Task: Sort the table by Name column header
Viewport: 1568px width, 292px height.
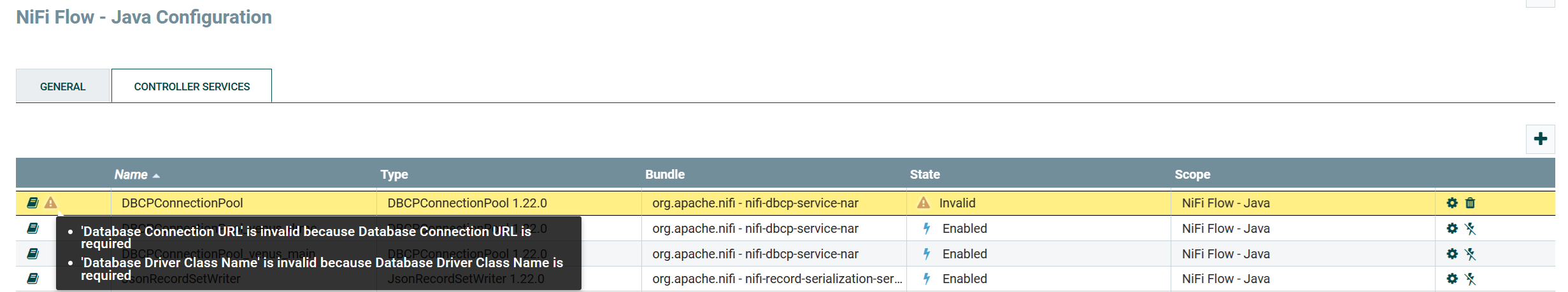Action: [x=131, y=174]
